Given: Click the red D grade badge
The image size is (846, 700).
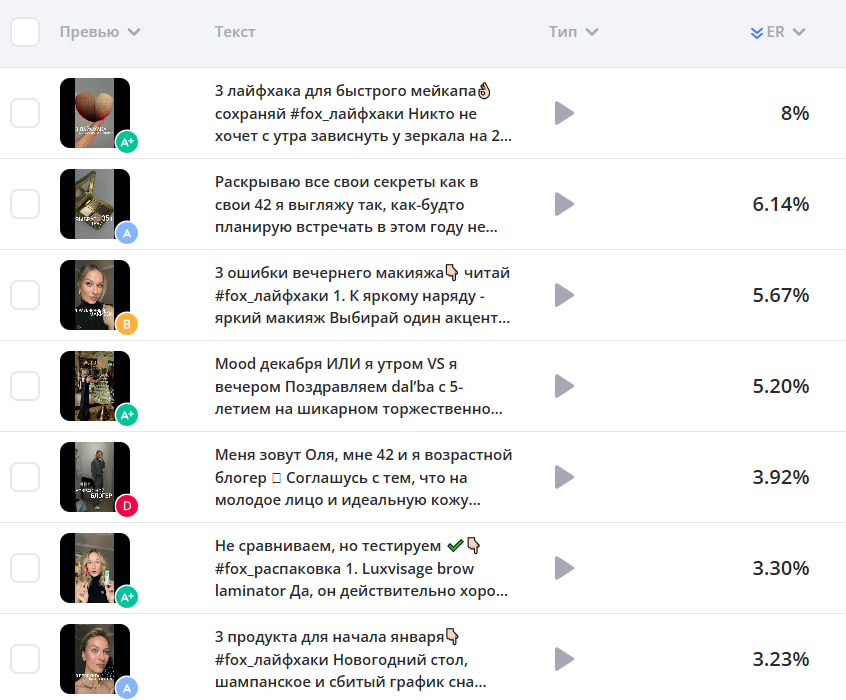Looking at the screenshot, I should click(127, 506).
